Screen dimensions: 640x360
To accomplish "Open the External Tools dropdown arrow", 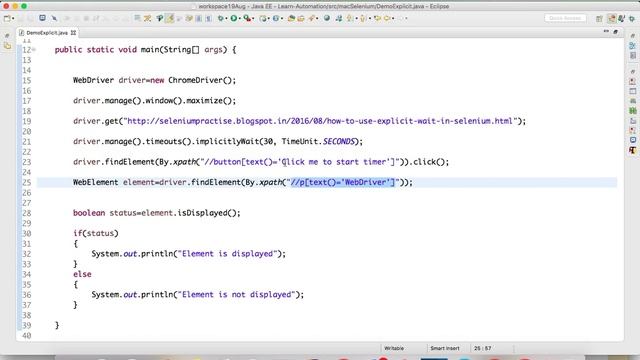I will (253, 19).
